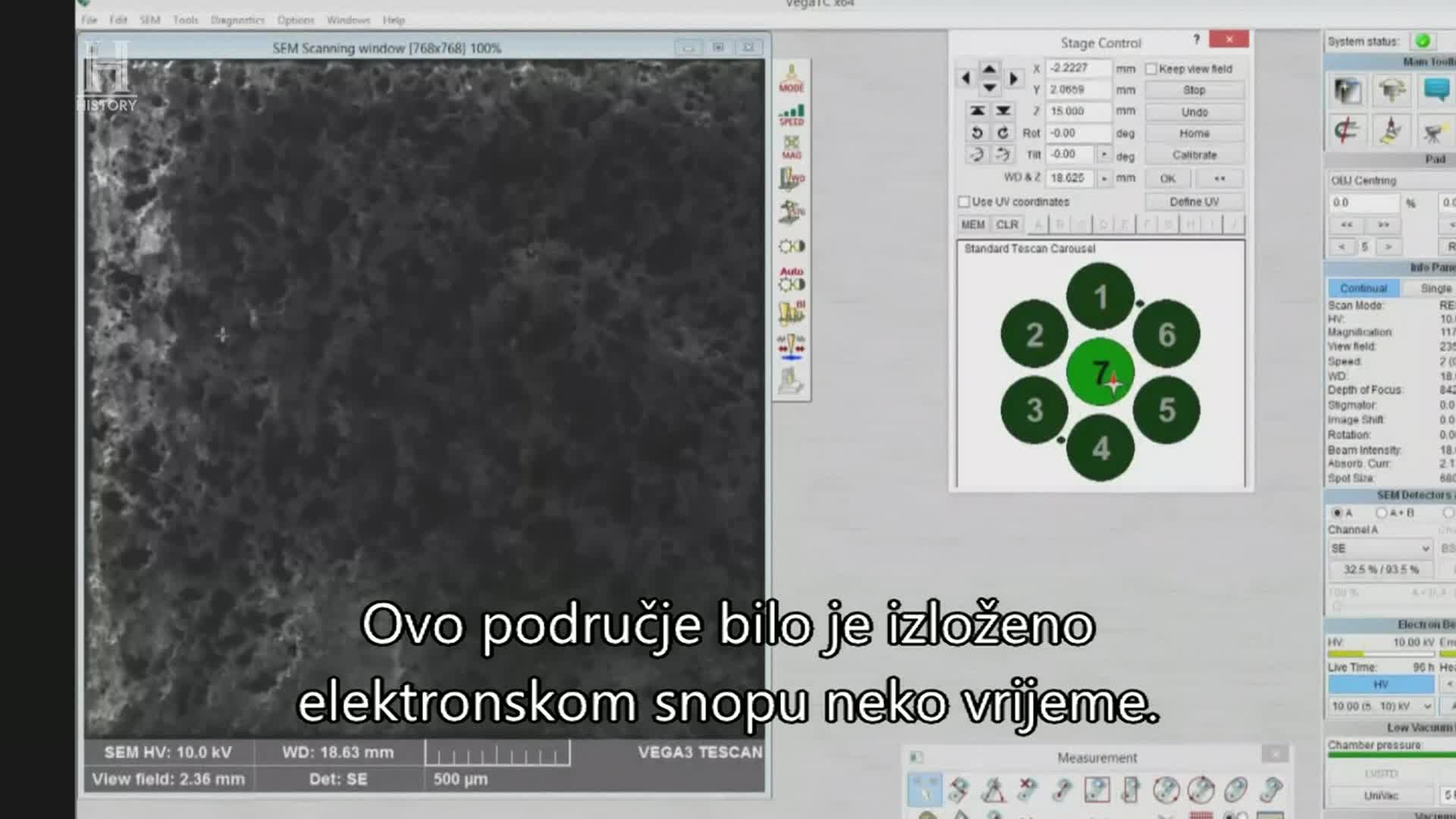Move stage up with arrow button

[x=990, y=68]
